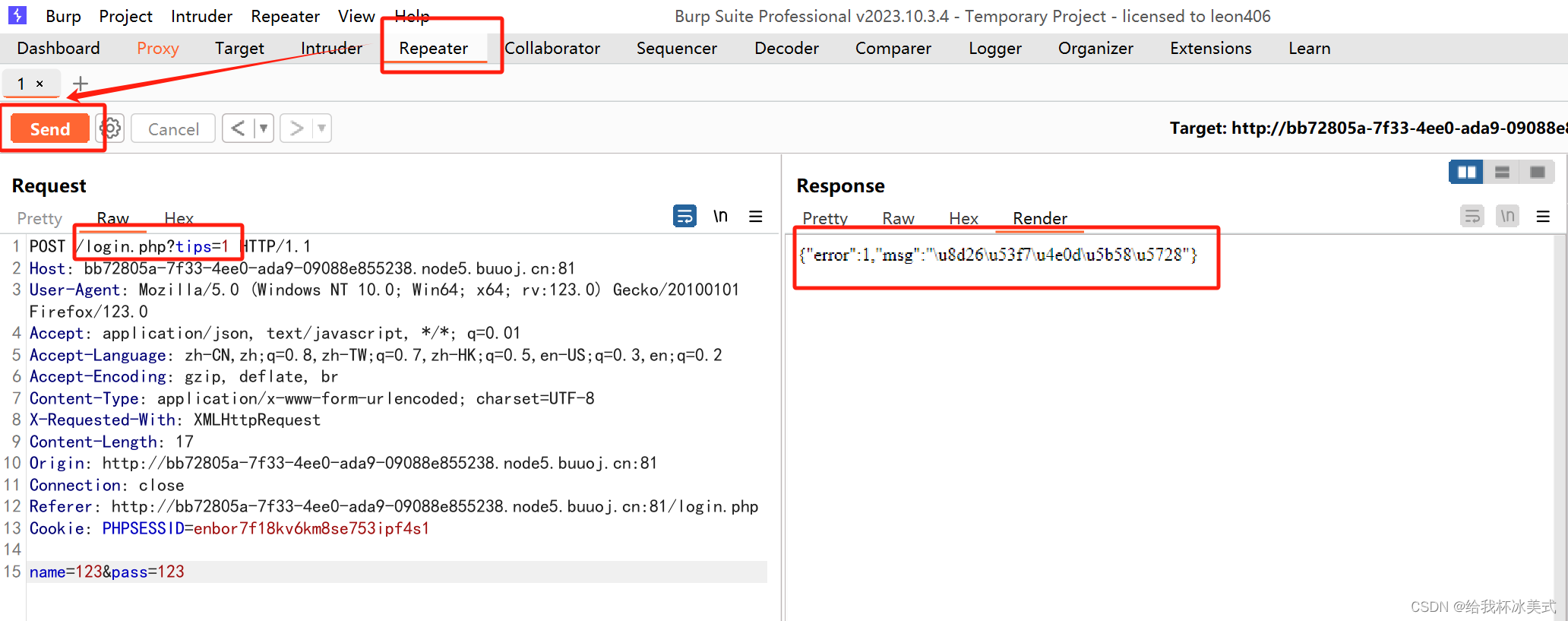Select the Request Raw view tab
This screenshot has width=1568, height=621.
[113, 218]
